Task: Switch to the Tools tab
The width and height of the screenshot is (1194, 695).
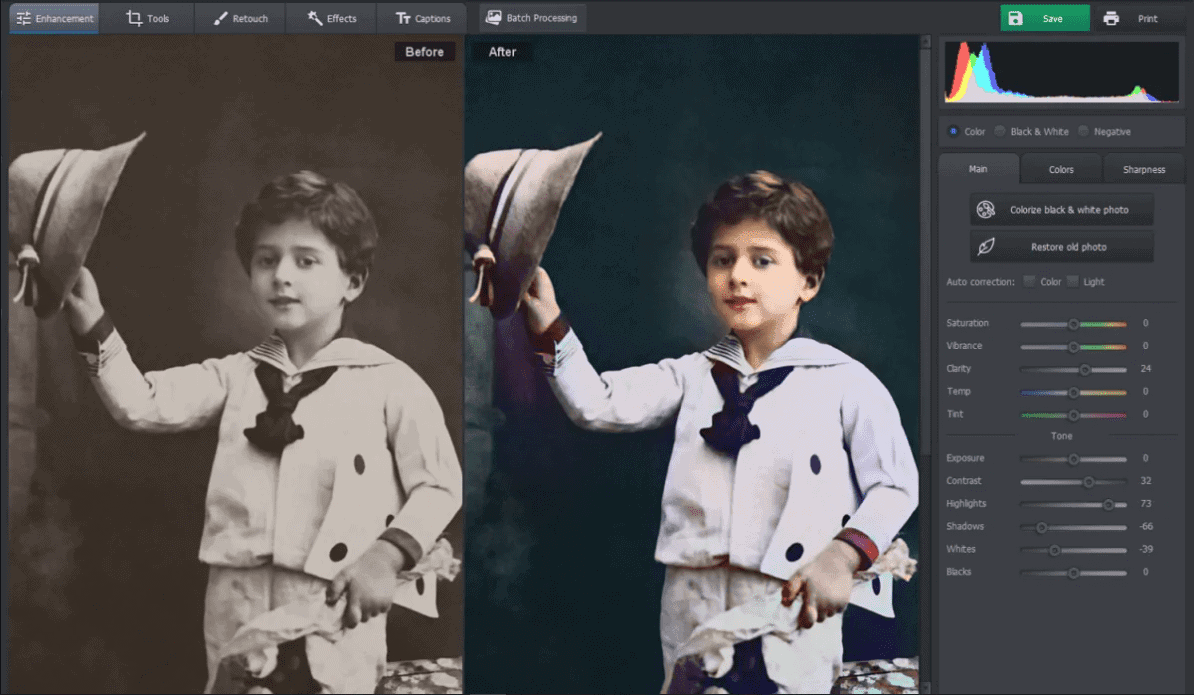Action: point(148,18)
